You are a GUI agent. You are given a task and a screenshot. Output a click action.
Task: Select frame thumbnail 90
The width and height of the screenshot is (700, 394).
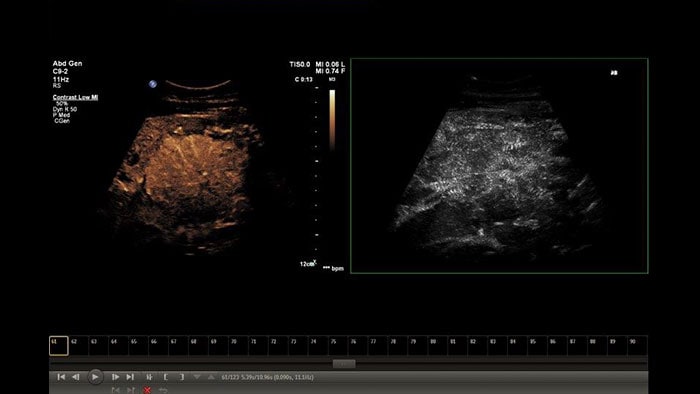click(x=637, y=346)
